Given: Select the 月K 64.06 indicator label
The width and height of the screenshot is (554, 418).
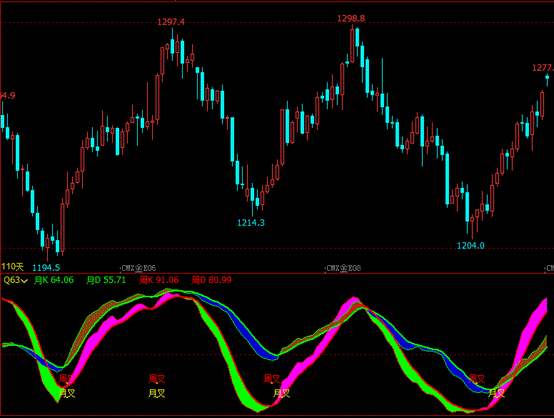Looking at the screenshot, I should (54, 280).
